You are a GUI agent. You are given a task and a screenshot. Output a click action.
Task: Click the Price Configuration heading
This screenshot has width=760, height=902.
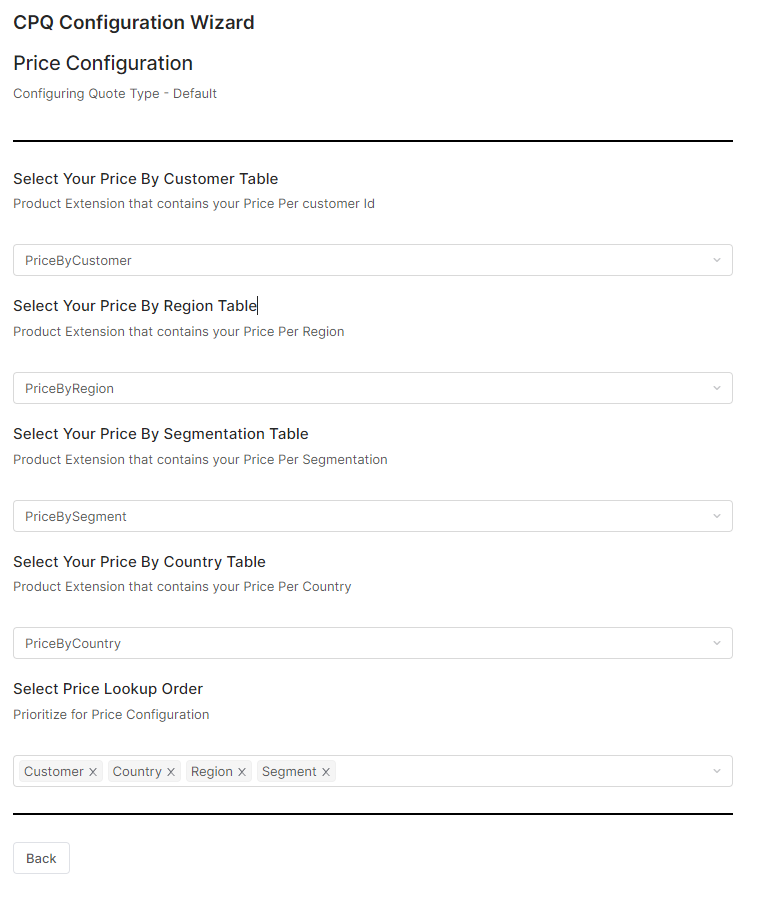click(x=103, y=63)
